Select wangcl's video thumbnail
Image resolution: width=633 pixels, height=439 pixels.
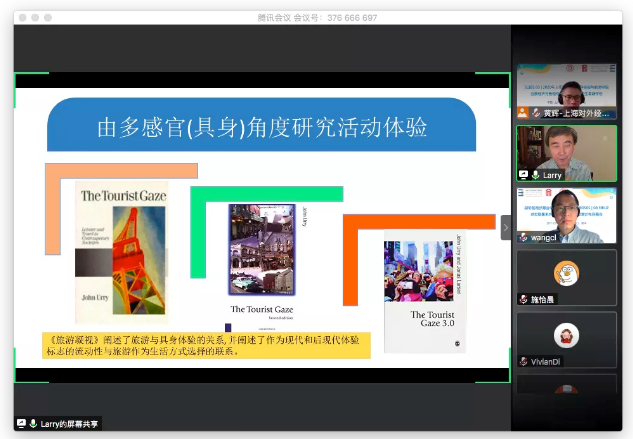(566, 212)
